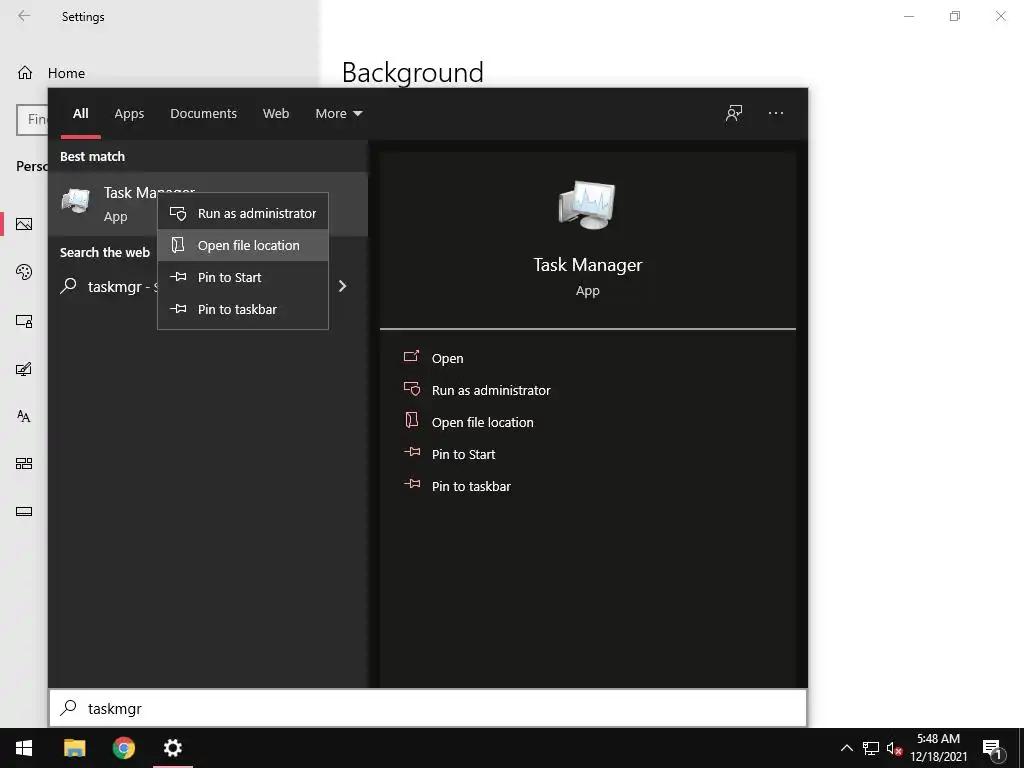Click Open in the preview pane
Image resolution: width=1024 pixels, height=768 pixels.
[x=447, y=359]
